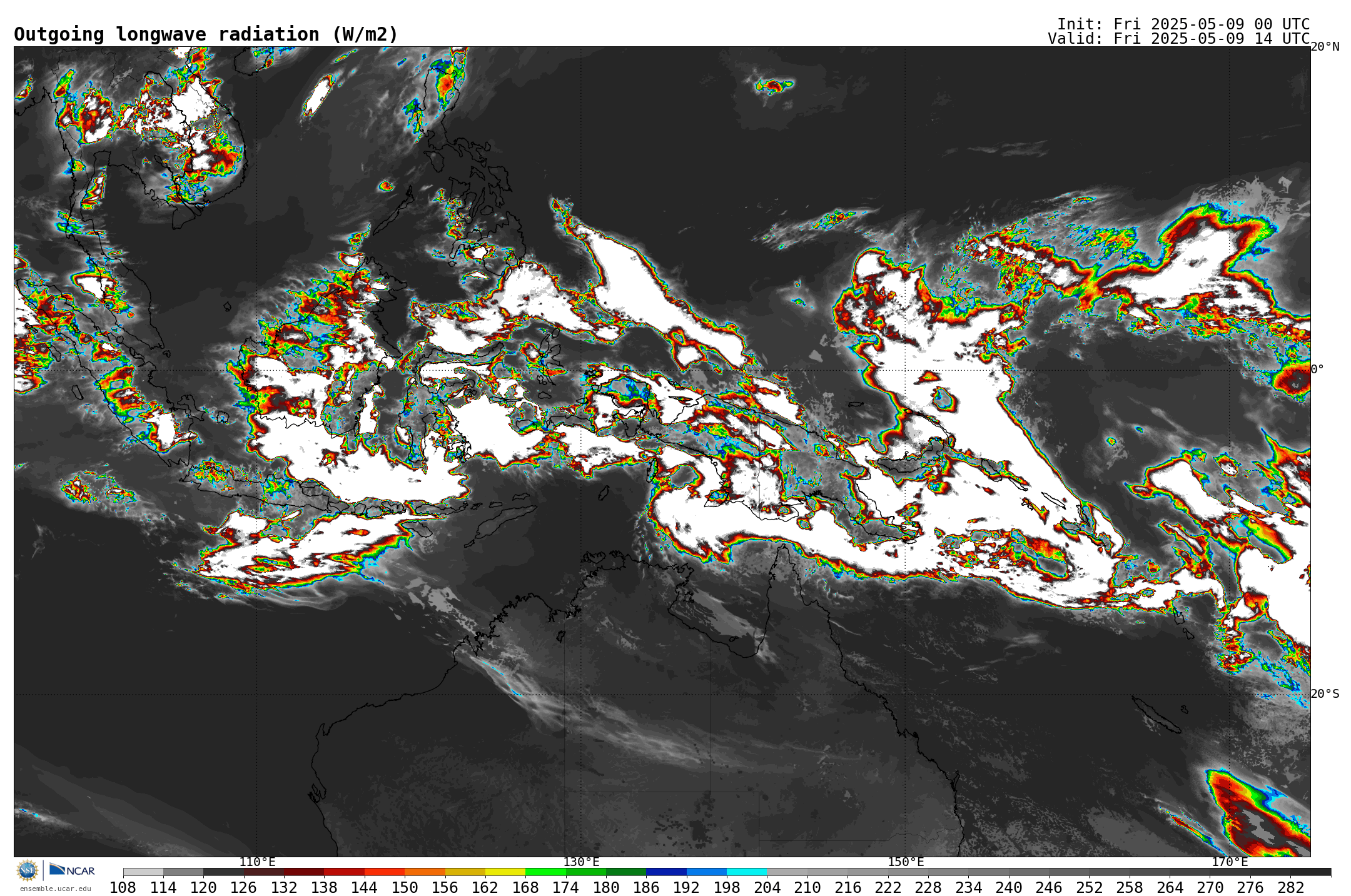The image size is (1351, 896).
Task: Click the colorbar value 282
Action: (1290, 887)
